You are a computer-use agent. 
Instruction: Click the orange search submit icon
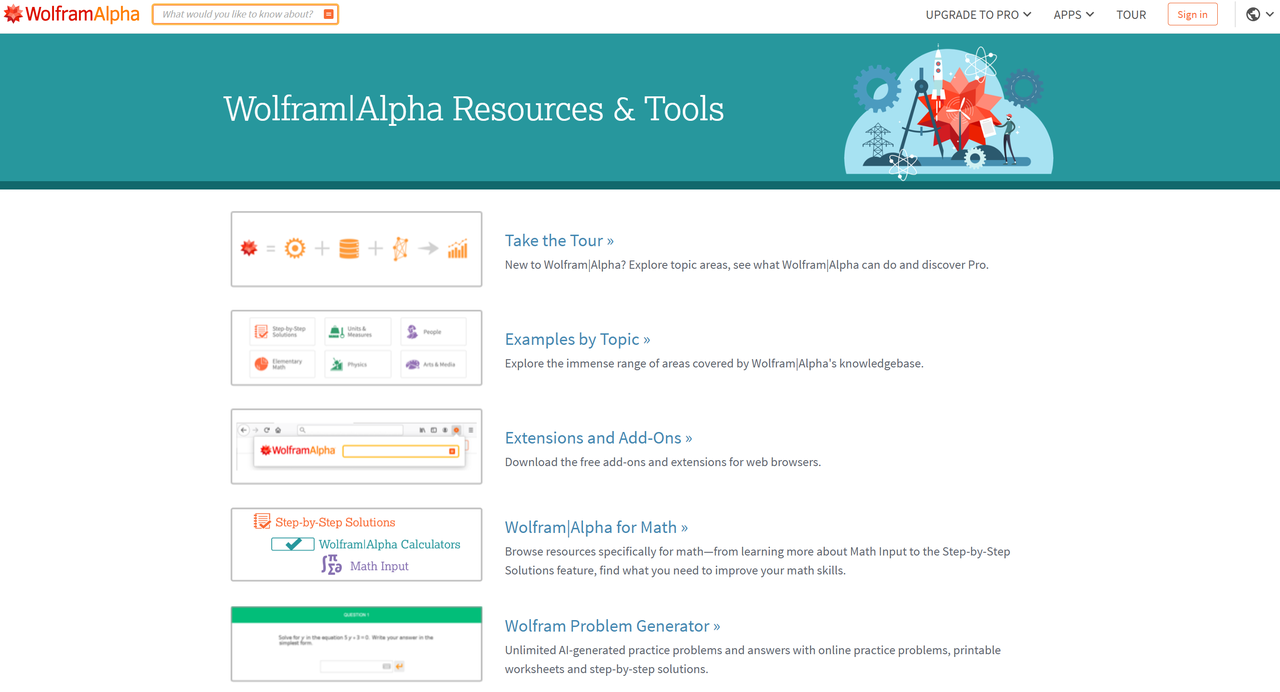pyautogui.click(x=329, y=14)
